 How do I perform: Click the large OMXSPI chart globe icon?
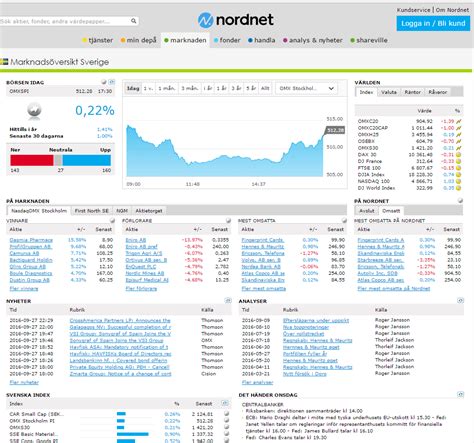34,110
